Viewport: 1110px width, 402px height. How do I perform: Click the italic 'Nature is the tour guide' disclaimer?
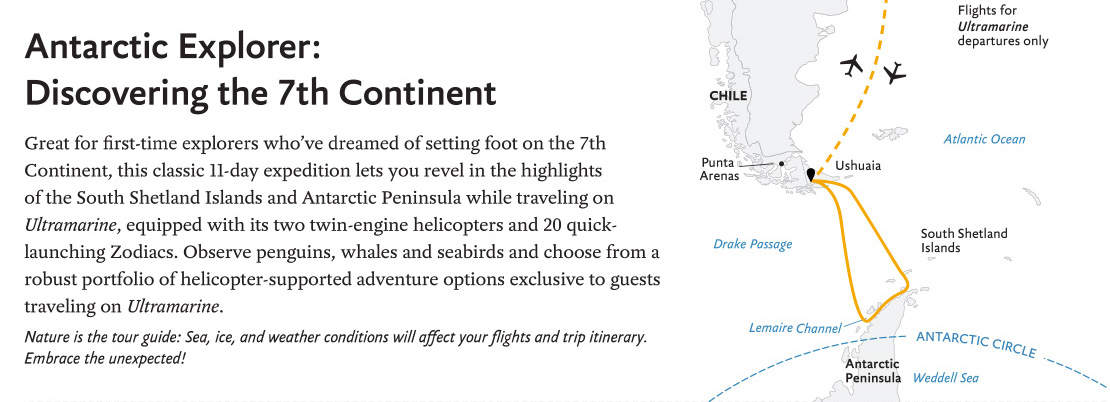[x=335, y=338]
